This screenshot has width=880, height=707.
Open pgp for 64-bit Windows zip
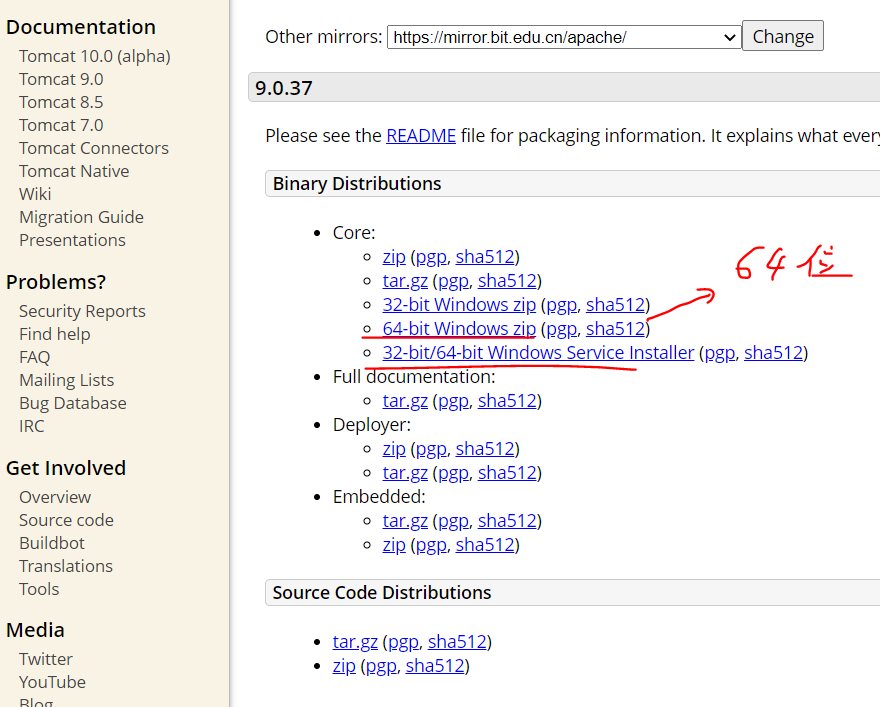coord(561,329)
